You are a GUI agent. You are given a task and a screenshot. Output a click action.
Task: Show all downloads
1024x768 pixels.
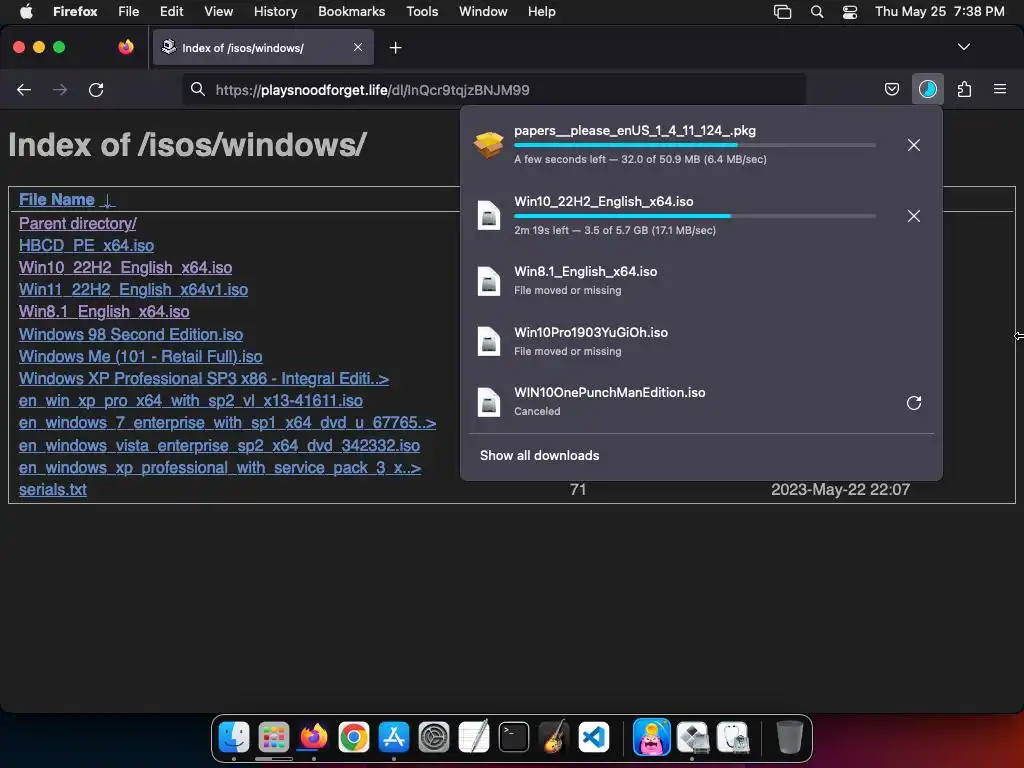(x=539, y=455)
